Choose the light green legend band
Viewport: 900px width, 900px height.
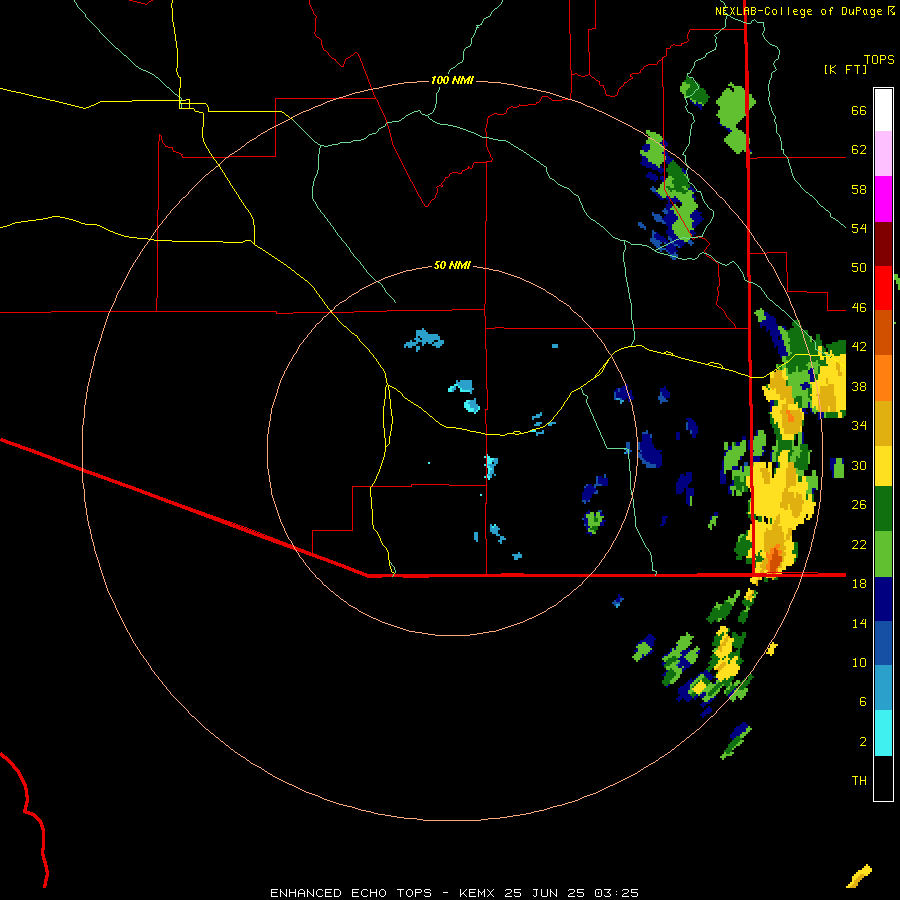tap(883, 554)
